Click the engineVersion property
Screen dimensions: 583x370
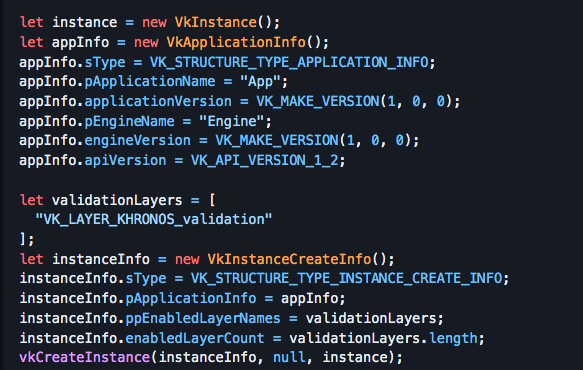point(138,141)
